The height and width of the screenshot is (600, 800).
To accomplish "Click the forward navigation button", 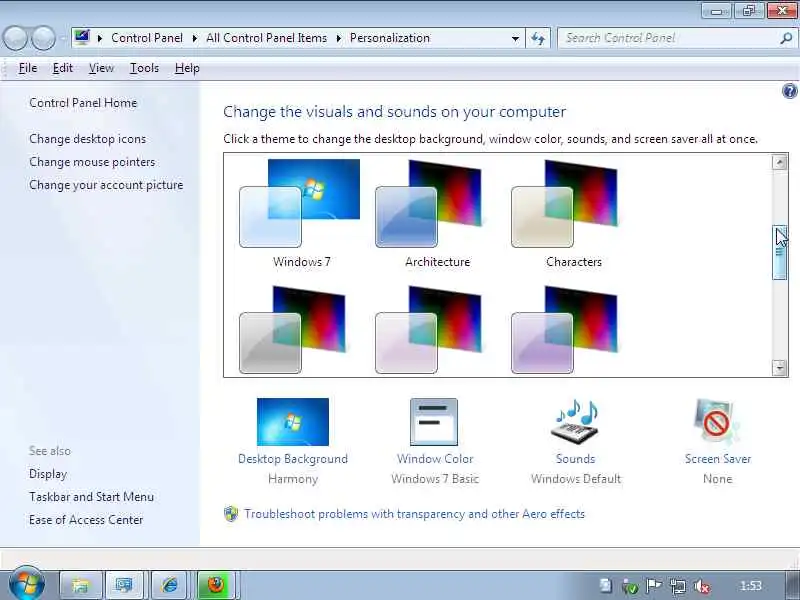I will click(x=44, y=38).
